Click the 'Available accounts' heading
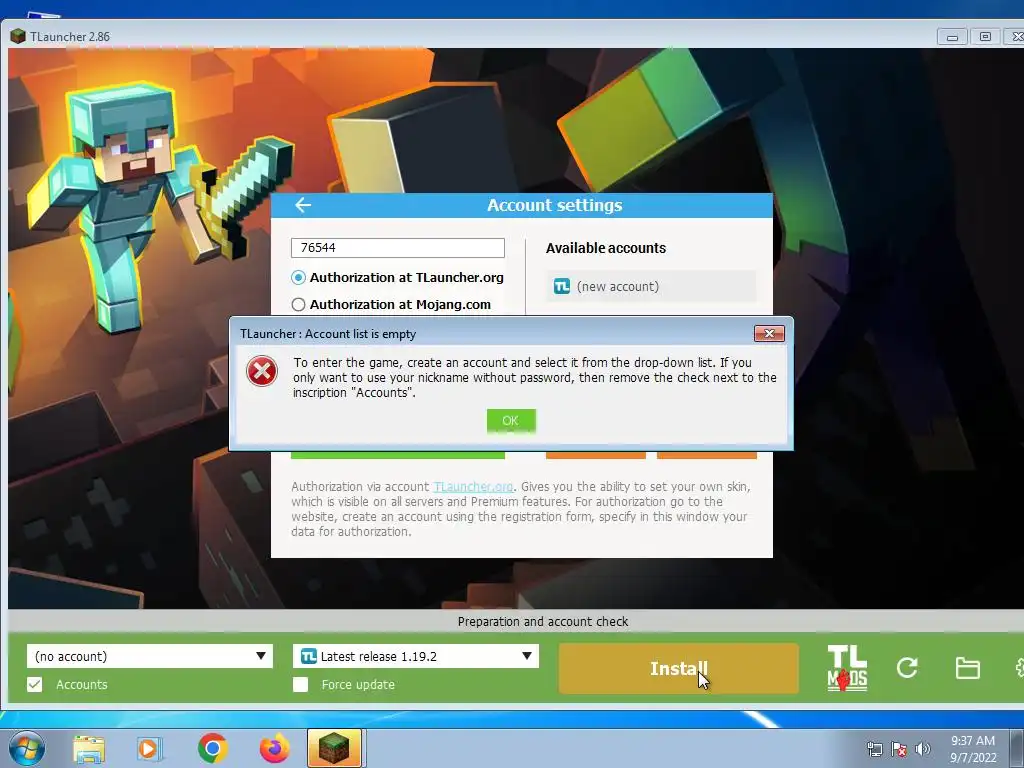 (x=606, y=248)
